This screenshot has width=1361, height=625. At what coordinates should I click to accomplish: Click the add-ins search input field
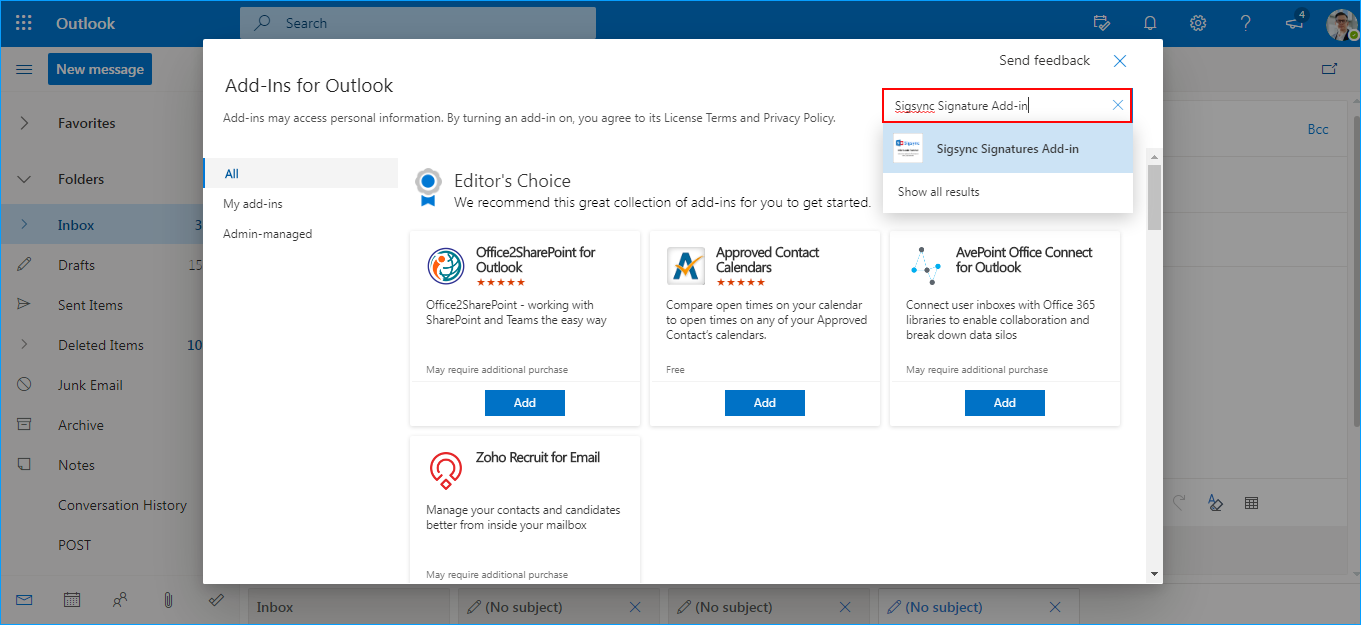click(995, 106)
